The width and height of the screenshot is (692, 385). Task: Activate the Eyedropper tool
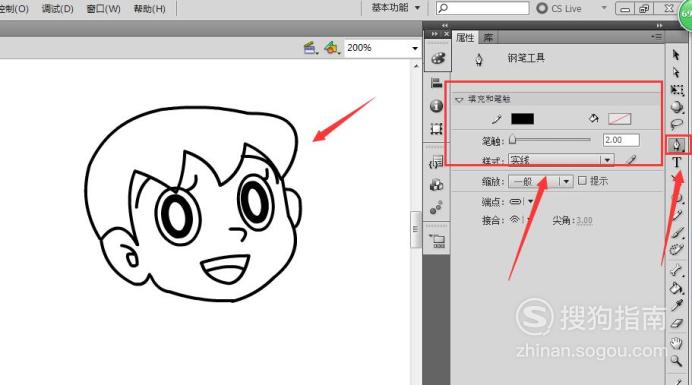(677, 306)
